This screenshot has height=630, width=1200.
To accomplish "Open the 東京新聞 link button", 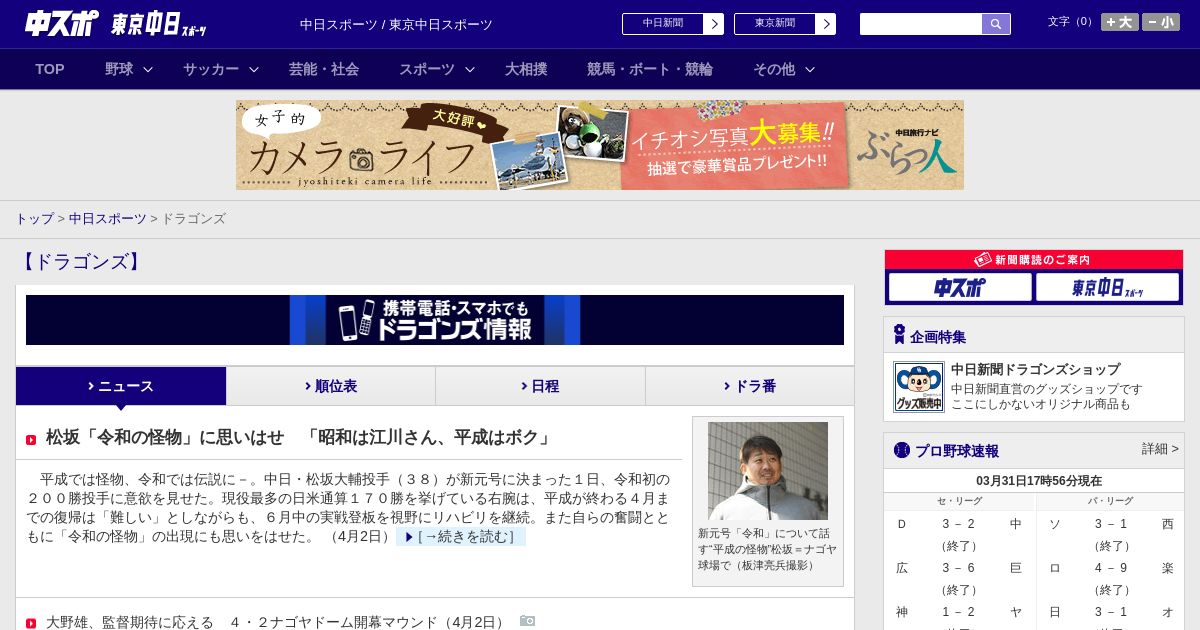I will (x=775, y=24).
